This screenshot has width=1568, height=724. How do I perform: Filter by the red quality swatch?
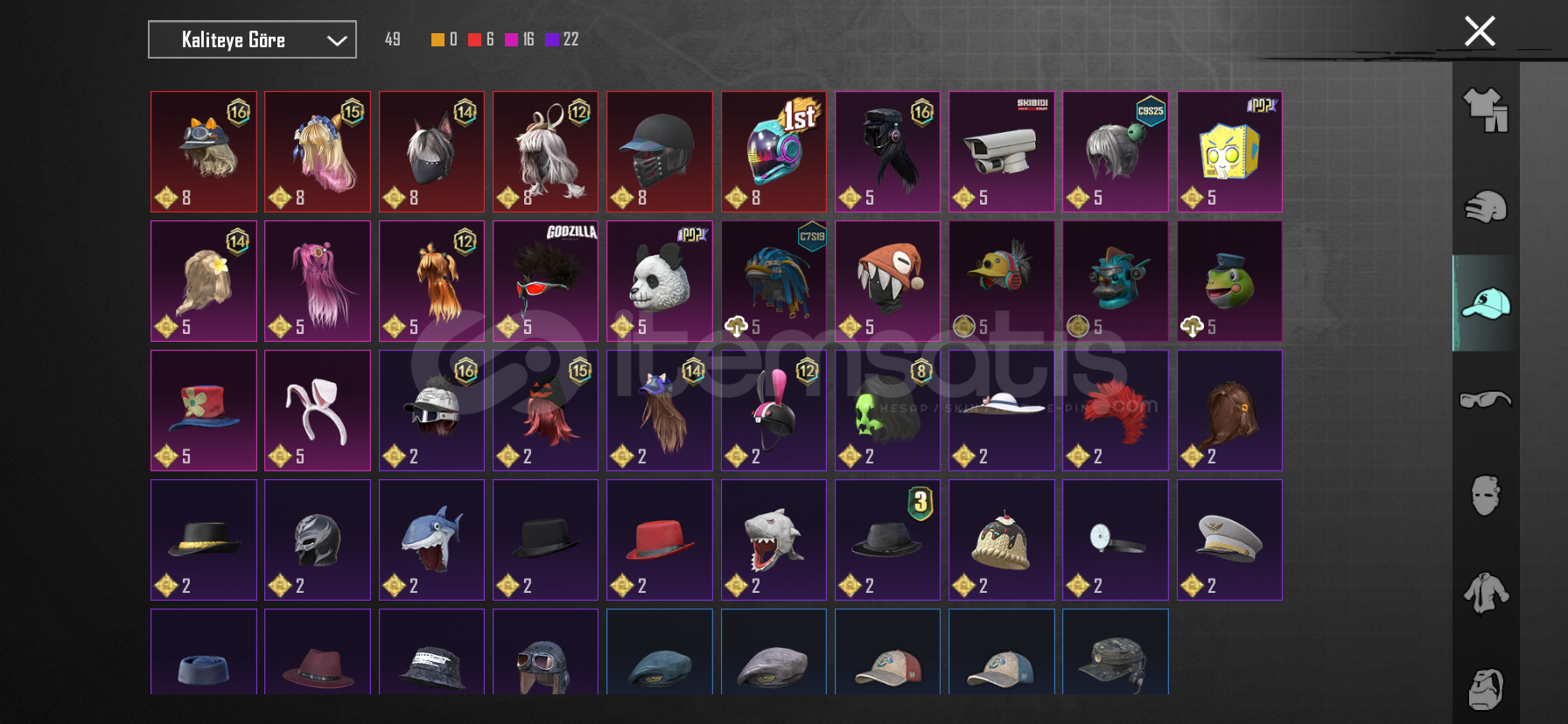(474, 39)
